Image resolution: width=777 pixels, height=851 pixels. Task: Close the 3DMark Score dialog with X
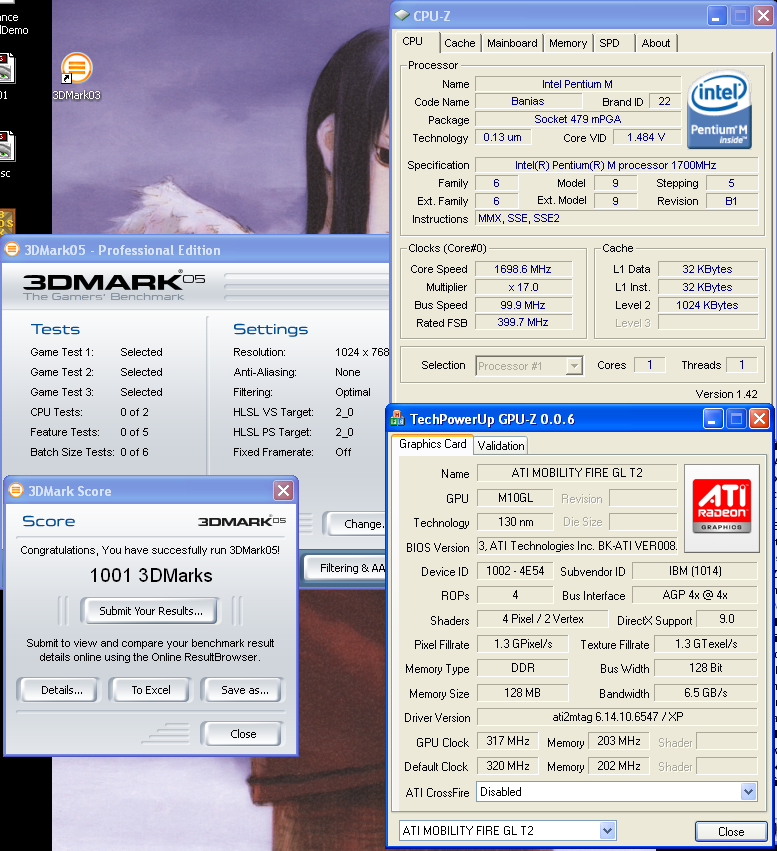pyautogui.click(x=283, y=491)
